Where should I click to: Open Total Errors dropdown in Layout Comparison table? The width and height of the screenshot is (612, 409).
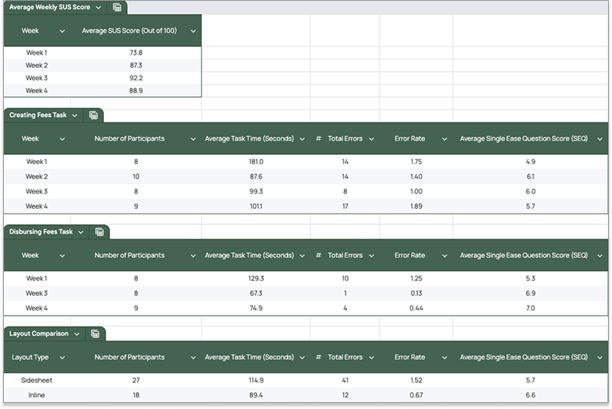[372, 357]
